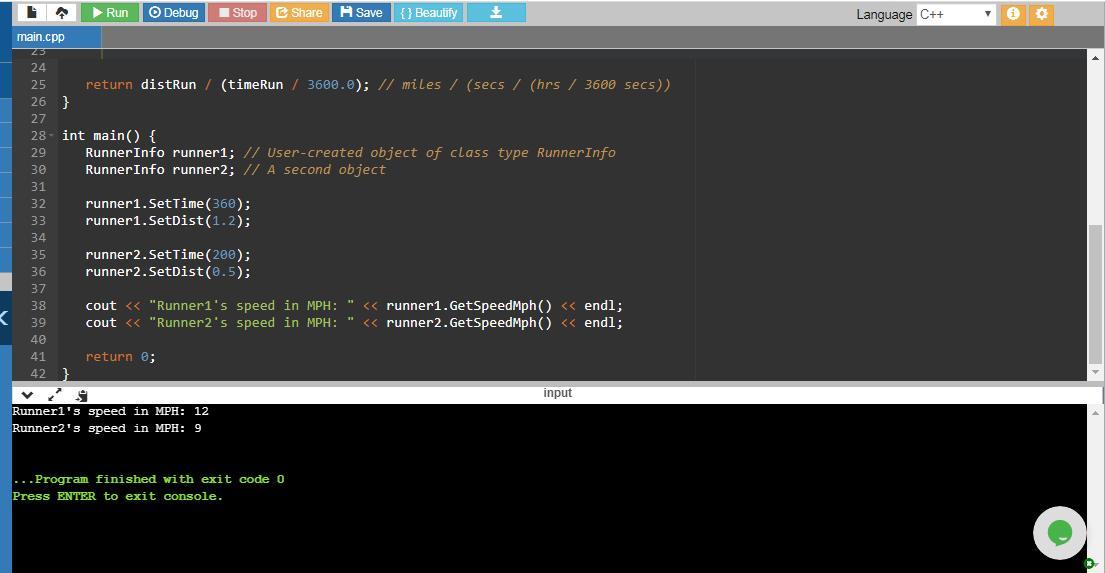The image size is (1105, 573).
Task: Click the comment "// A second object"
Action: 314,169
